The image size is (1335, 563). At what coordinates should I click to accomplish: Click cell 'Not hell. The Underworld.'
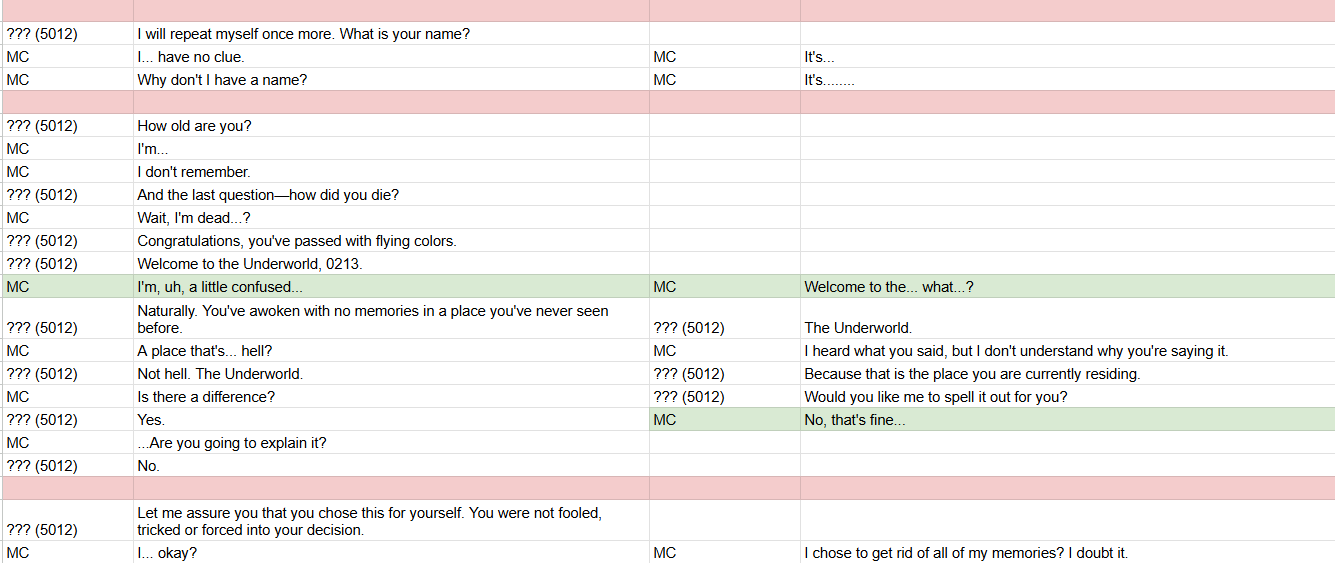[x=391, y=374]
